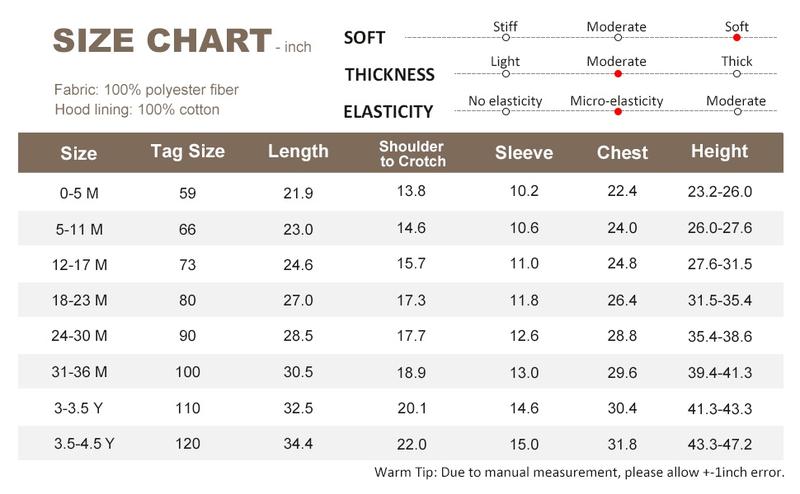Click the Tag Size column header

[x=187, y=152]
